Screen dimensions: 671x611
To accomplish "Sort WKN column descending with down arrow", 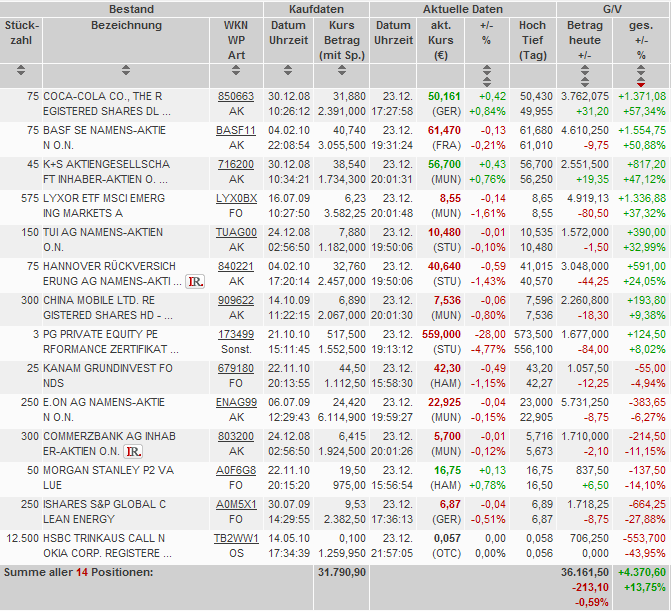I will (235, 73).
